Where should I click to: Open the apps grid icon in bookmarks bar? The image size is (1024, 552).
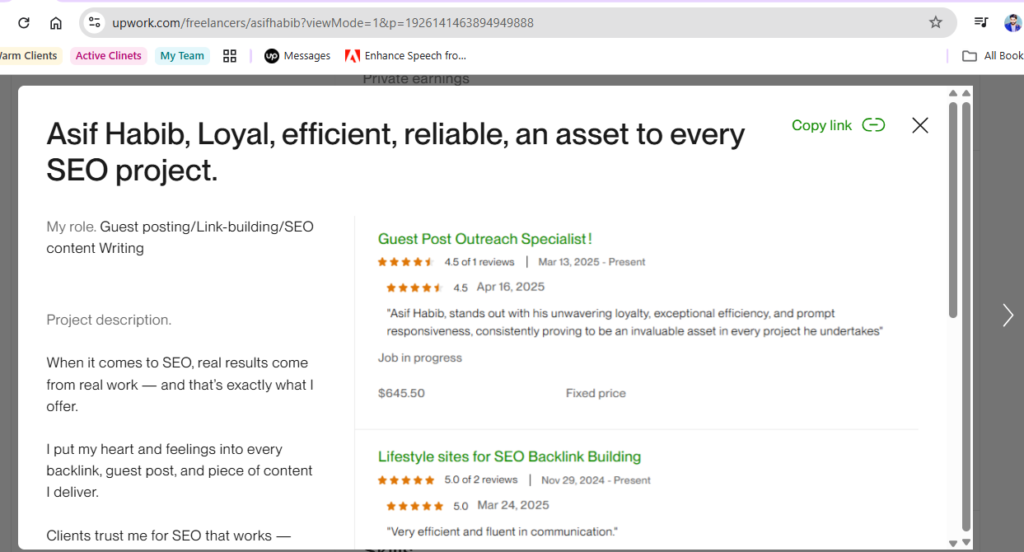pos(229,56)
